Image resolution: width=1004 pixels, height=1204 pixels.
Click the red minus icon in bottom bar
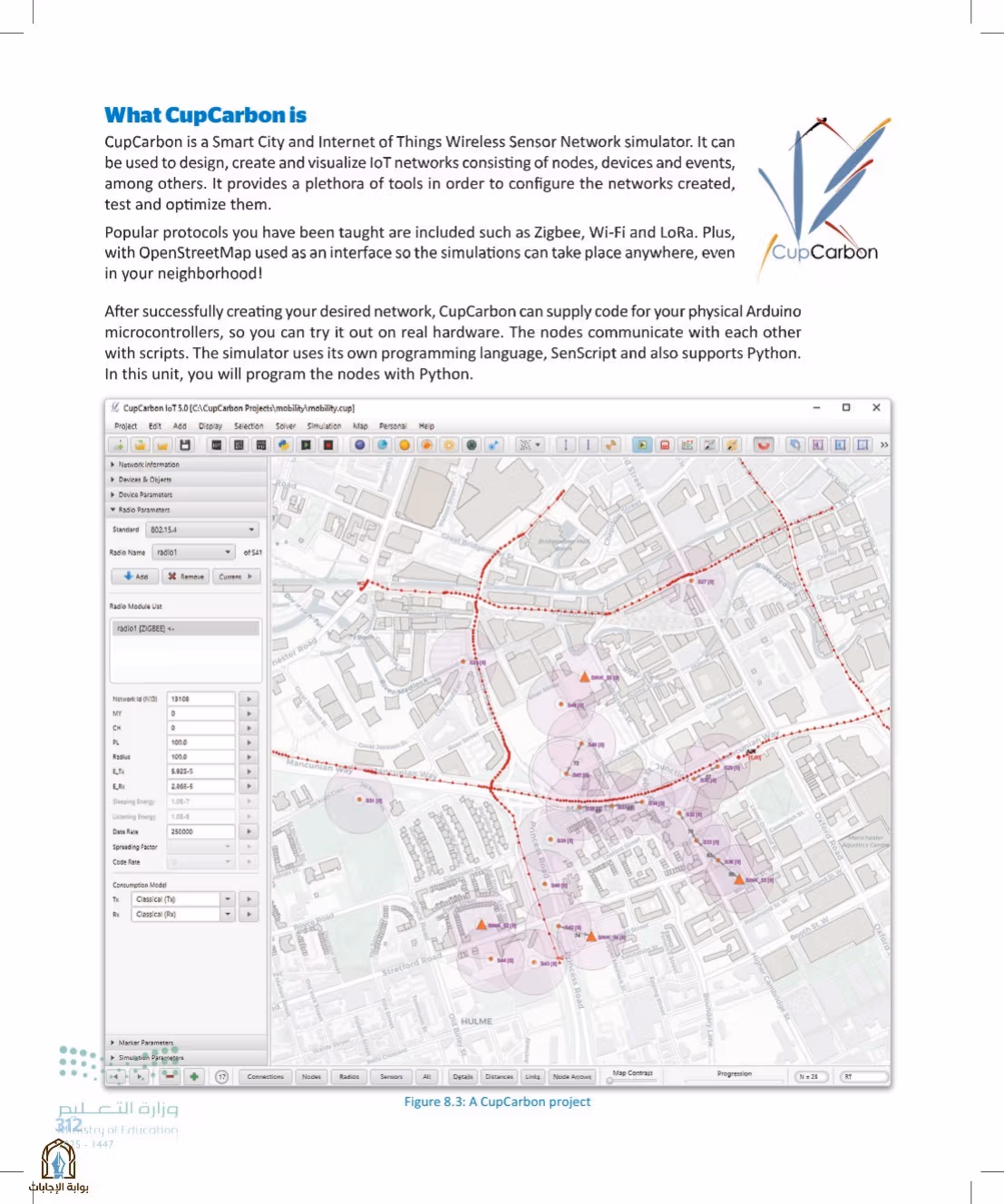pyautogui.click(x=170, y=1076)
